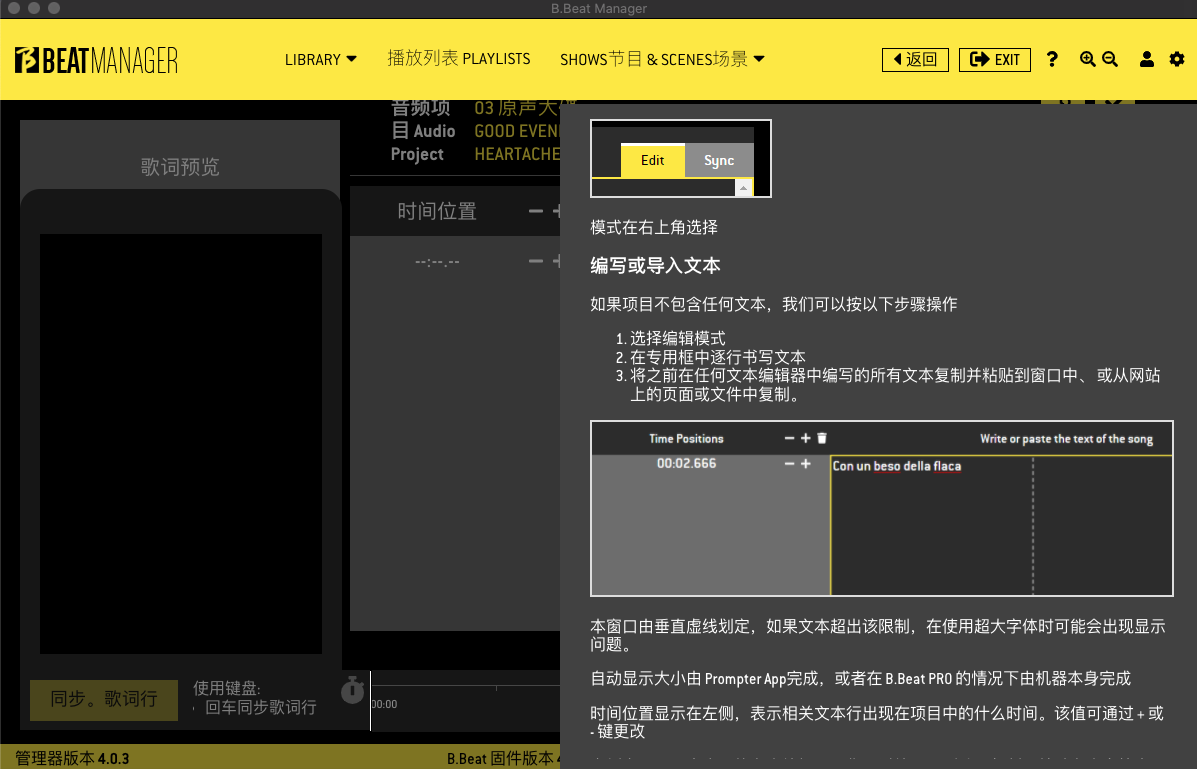Click the --:--.-- time position value
This screenshot has height=769, width=1197.
click(x=437, y=262)
